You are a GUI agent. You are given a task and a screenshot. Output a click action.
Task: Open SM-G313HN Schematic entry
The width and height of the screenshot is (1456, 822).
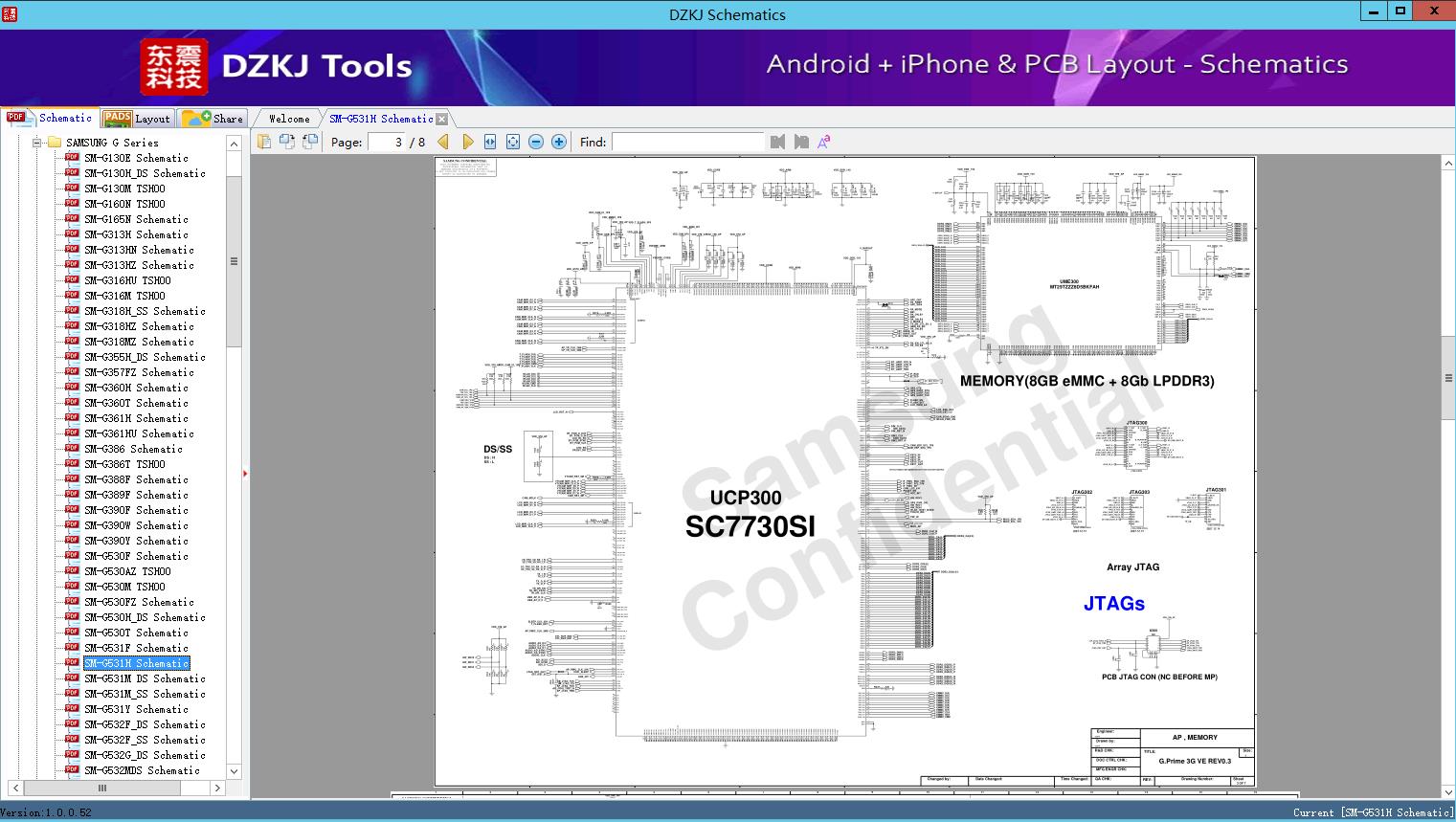139,250
